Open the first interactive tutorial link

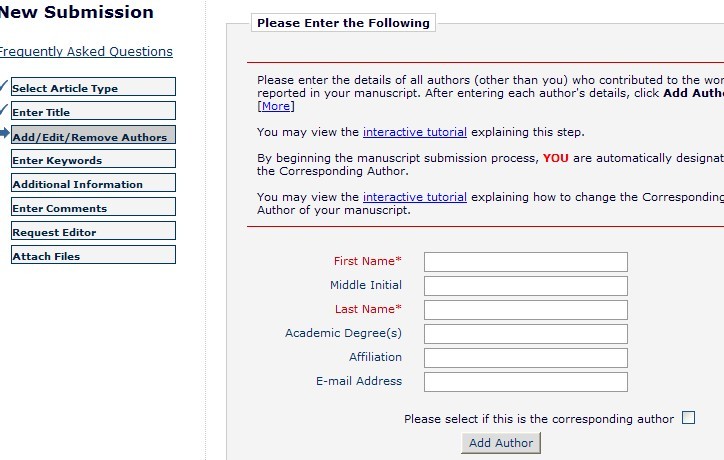coord(414,132)
